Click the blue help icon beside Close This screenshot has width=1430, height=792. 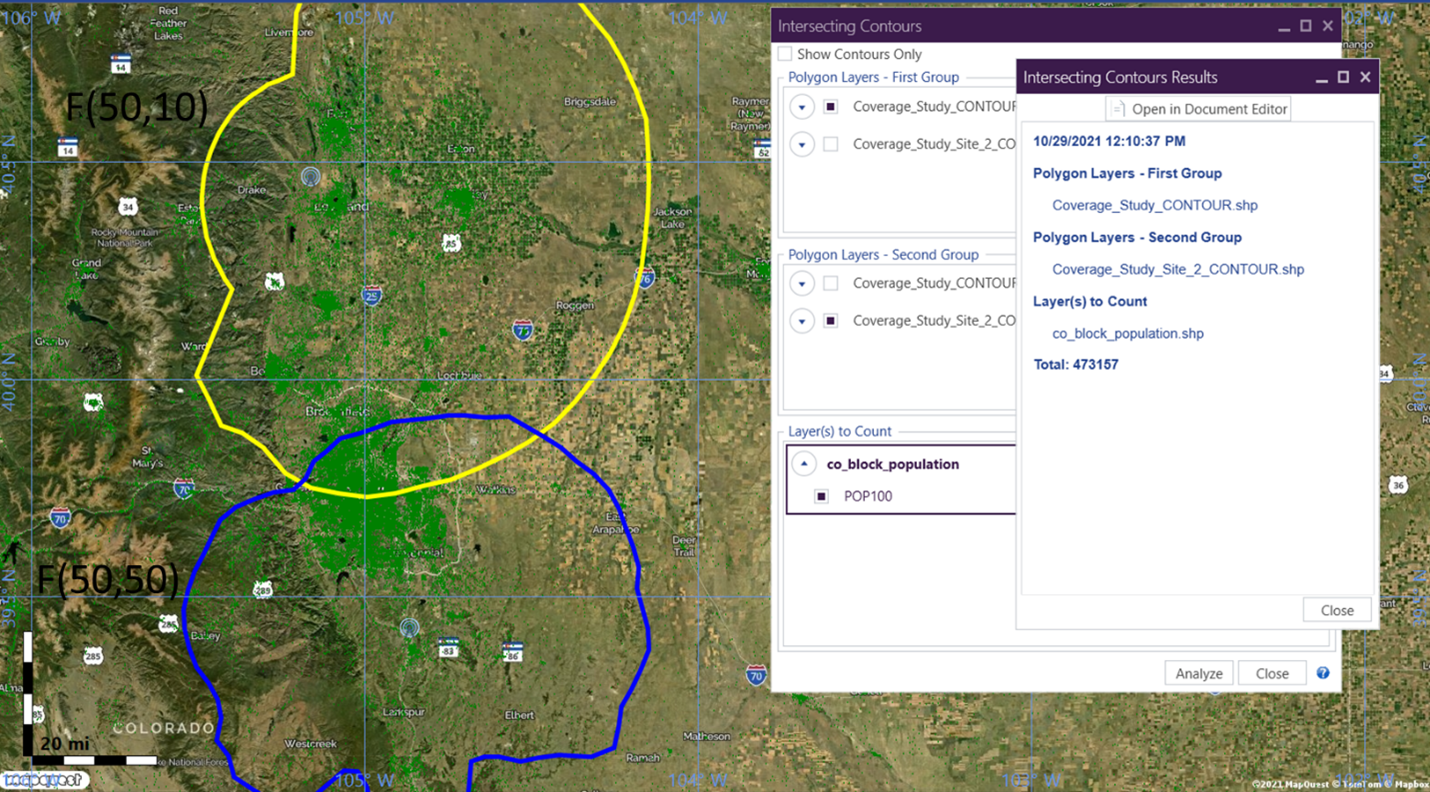click(x=1322, y=673)
